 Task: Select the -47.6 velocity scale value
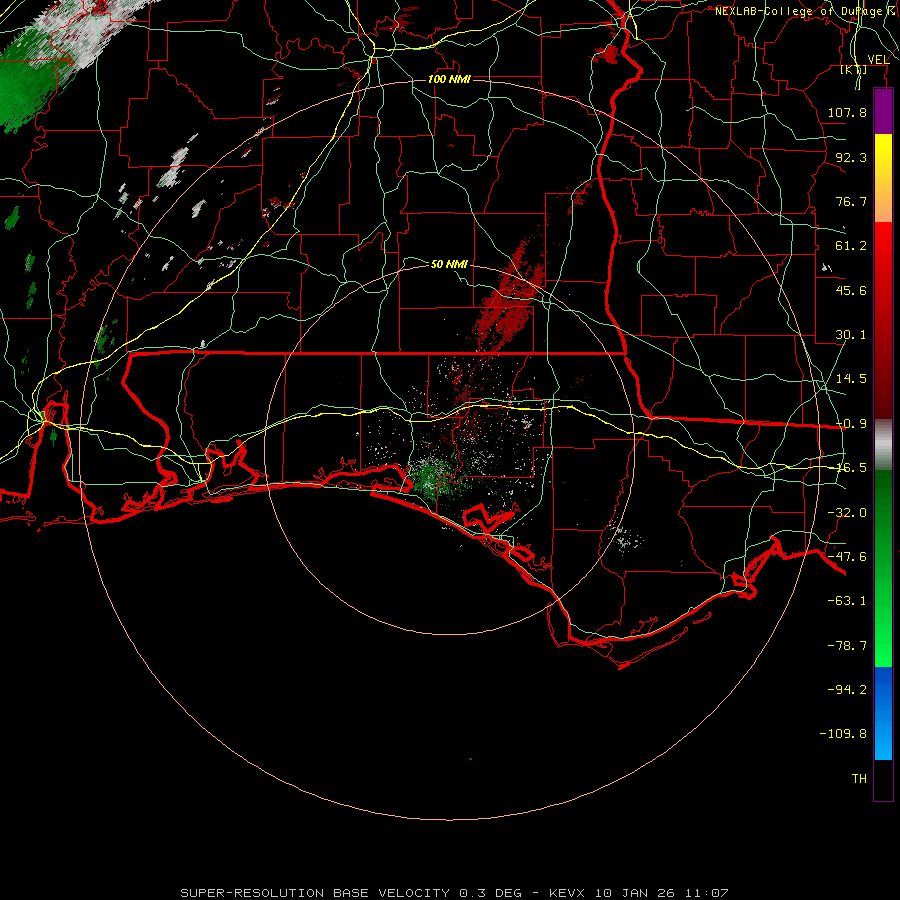(x=847, y=556)
